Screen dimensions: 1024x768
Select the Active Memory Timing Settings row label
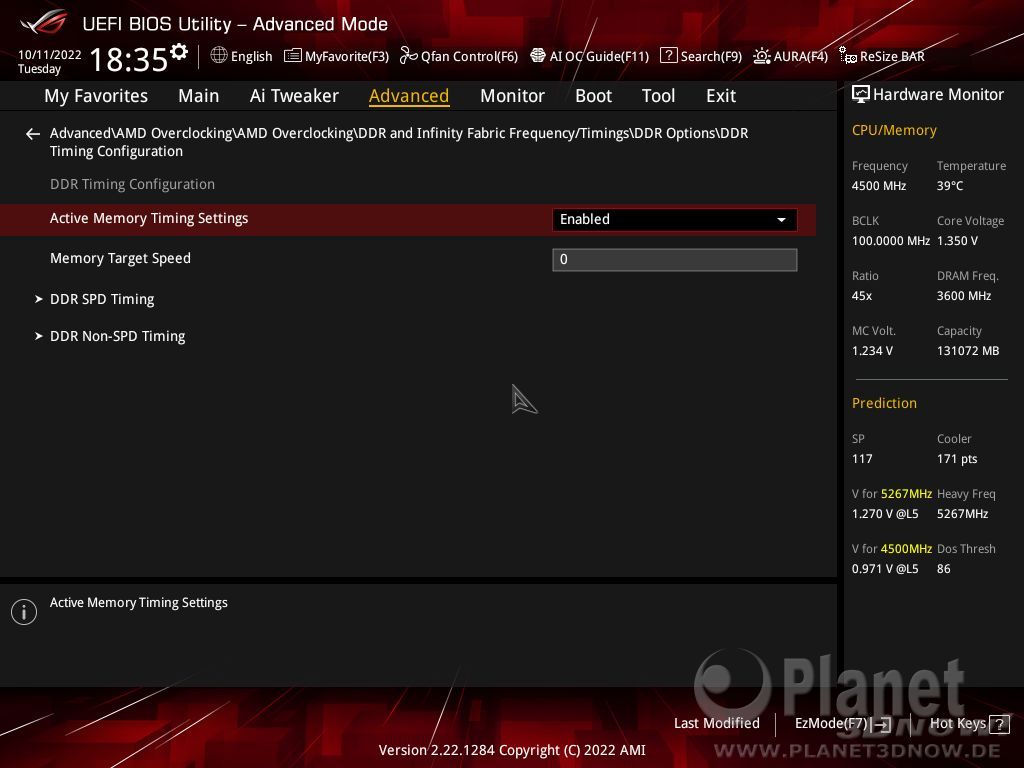tap(149, 219)
